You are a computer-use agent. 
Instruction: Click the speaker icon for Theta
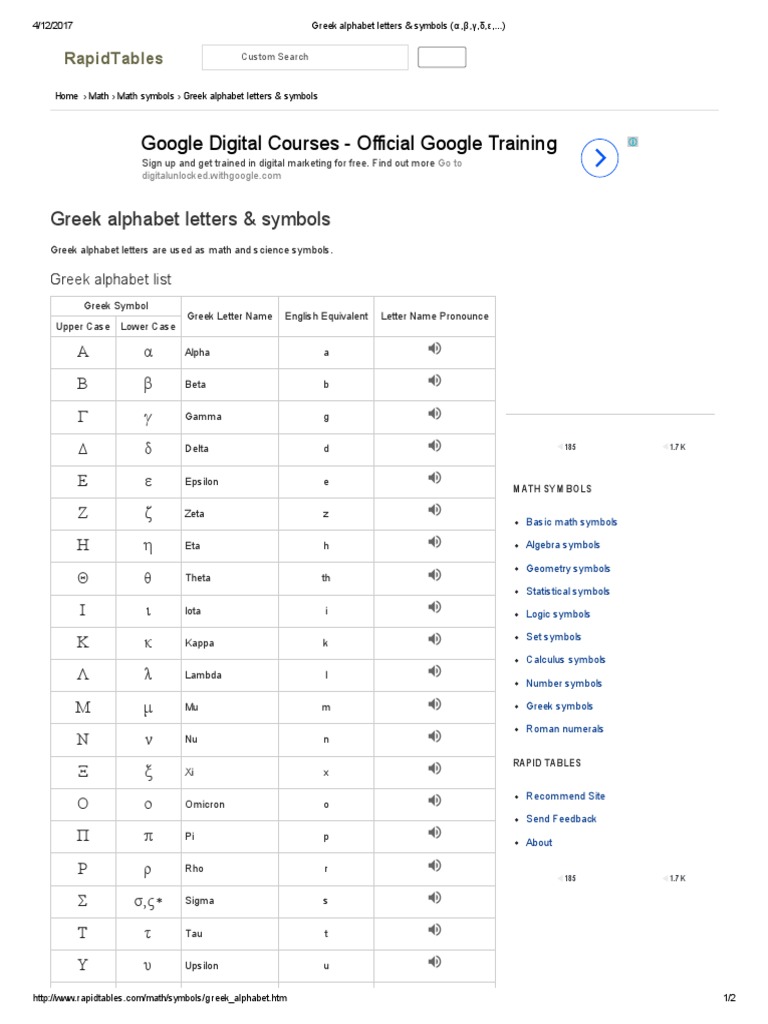(x=434, y=575)
